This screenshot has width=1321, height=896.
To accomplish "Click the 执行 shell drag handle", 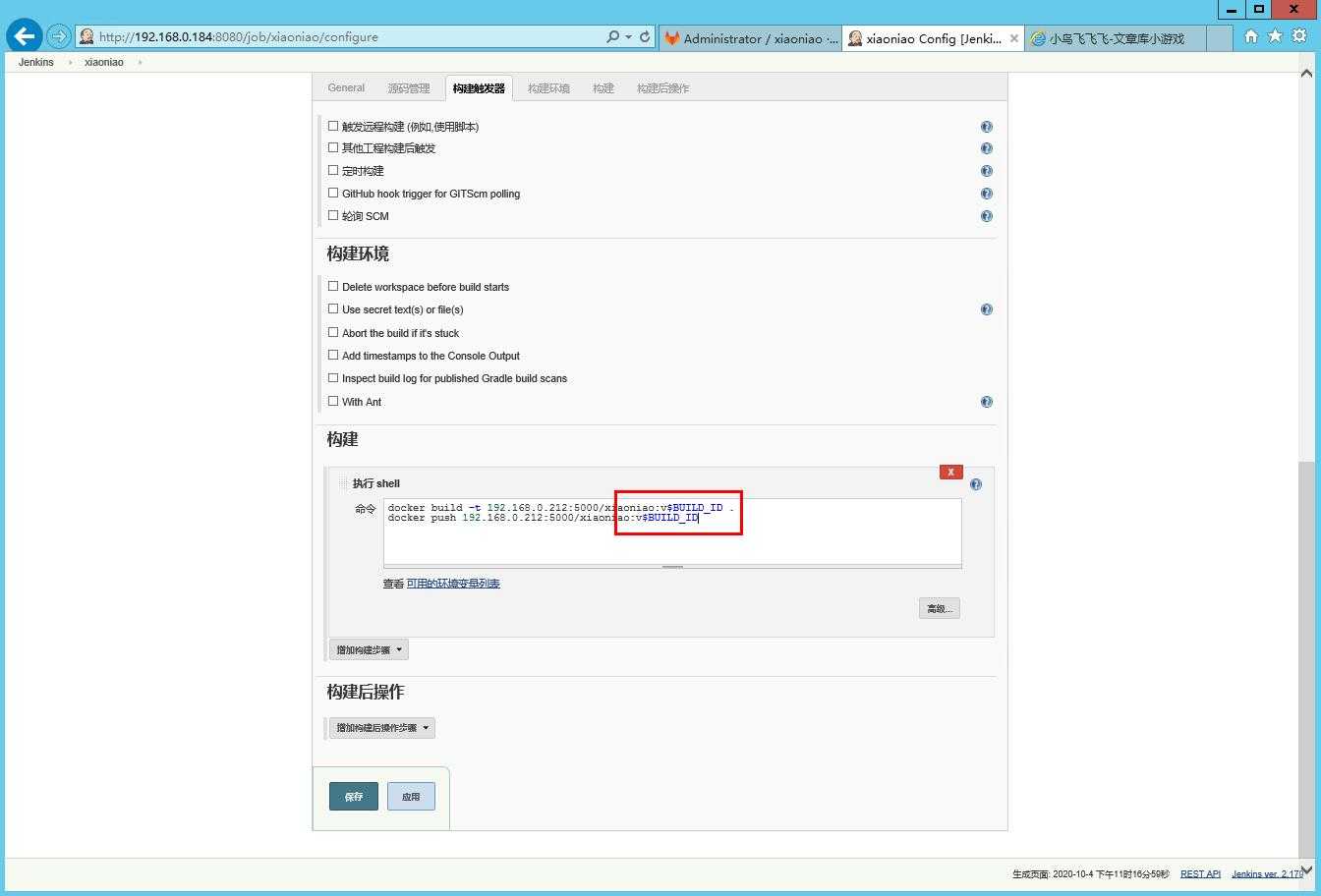I will point(344,483).
